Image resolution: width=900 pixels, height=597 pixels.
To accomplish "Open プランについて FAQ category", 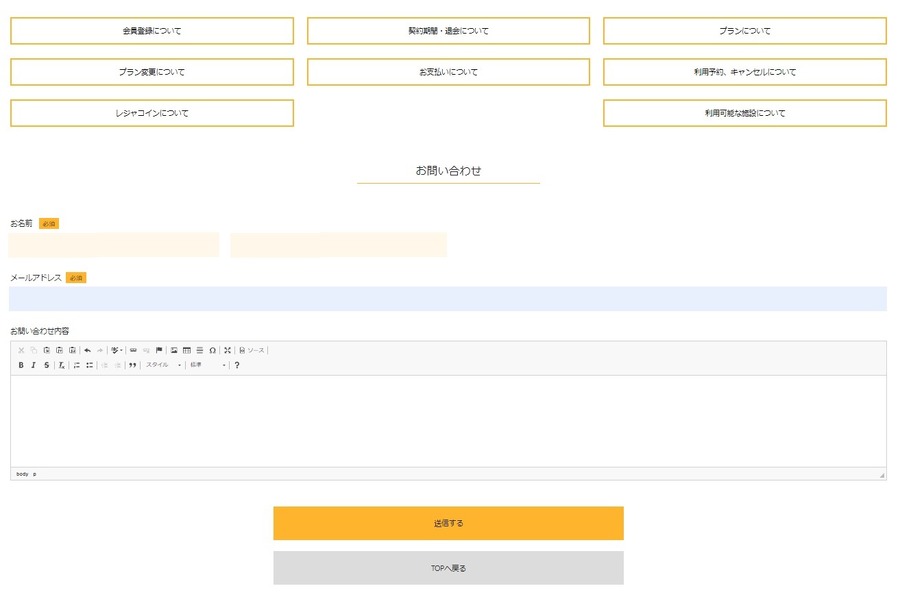I will click(x=745, y=31).
